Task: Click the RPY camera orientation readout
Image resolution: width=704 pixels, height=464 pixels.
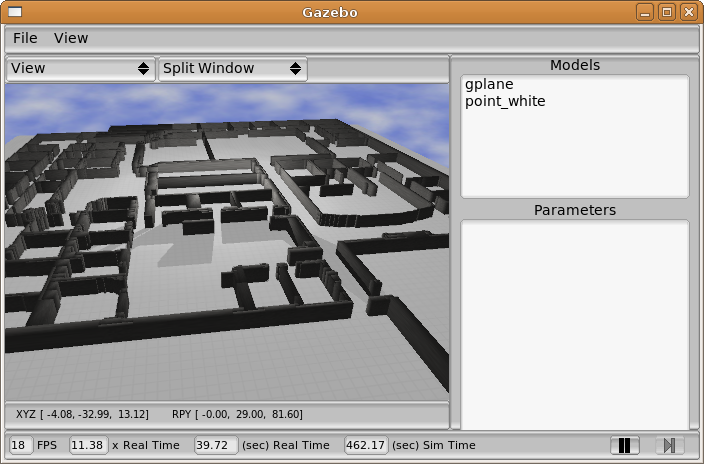Action: (x=237, y=414)
